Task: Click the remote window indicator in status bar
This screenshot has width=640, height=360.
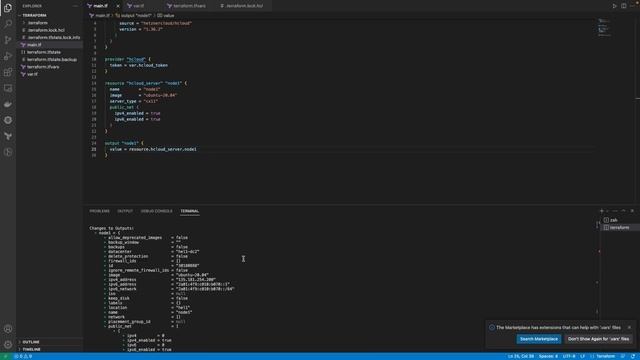Action: point(5,356)
